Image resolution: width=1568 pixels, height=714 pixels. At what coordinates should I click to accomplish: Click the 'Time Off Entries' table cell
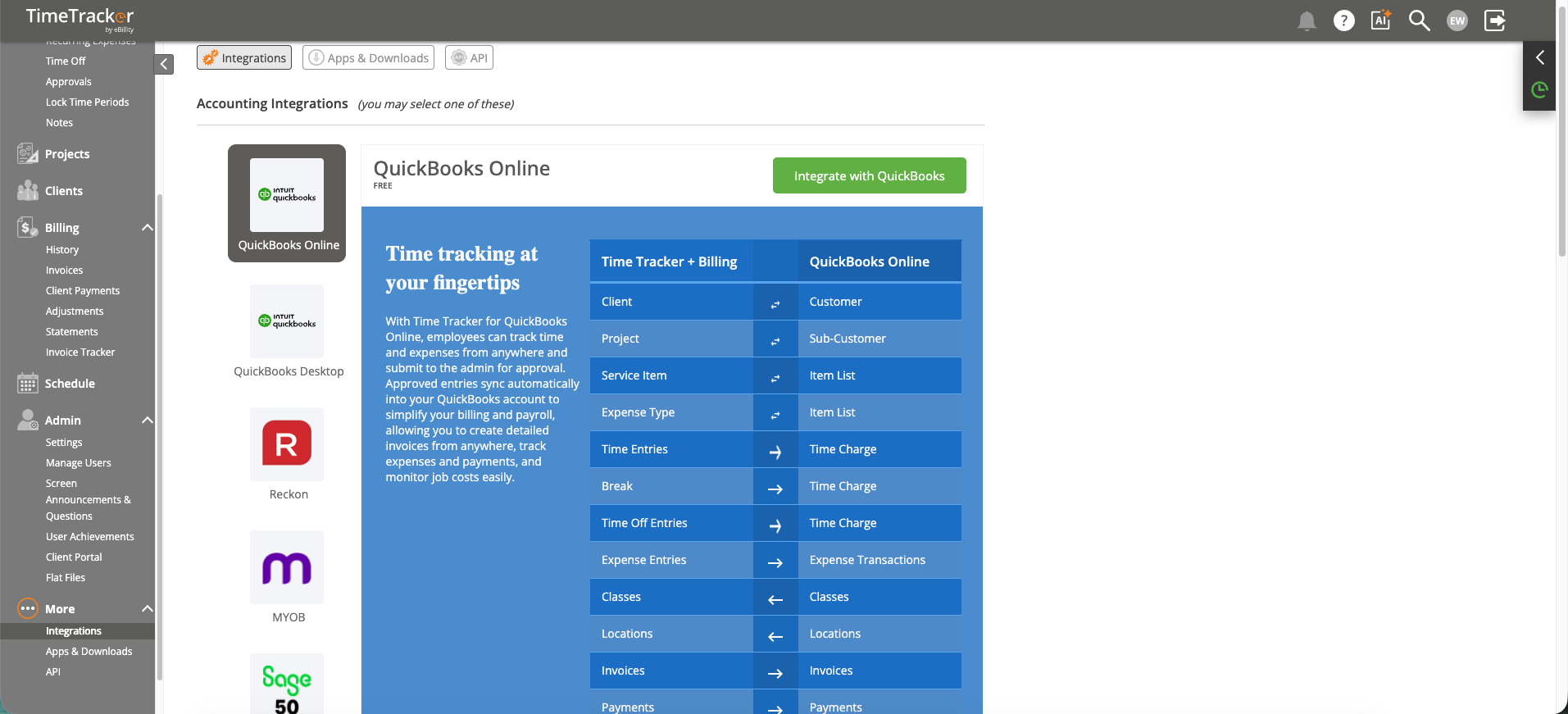pyautogui.click(x=671, y=523)
